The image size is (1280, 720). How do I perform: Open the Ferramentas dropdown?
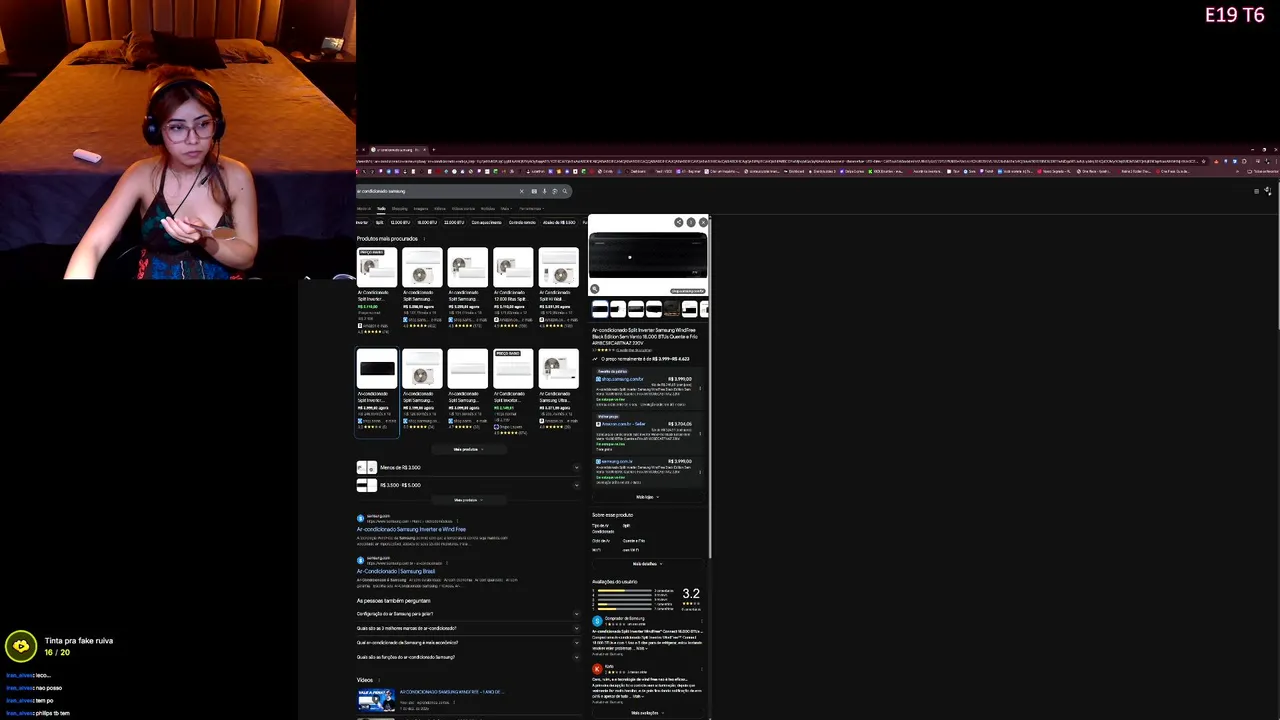pyautogui.click(x=531, y=209)
